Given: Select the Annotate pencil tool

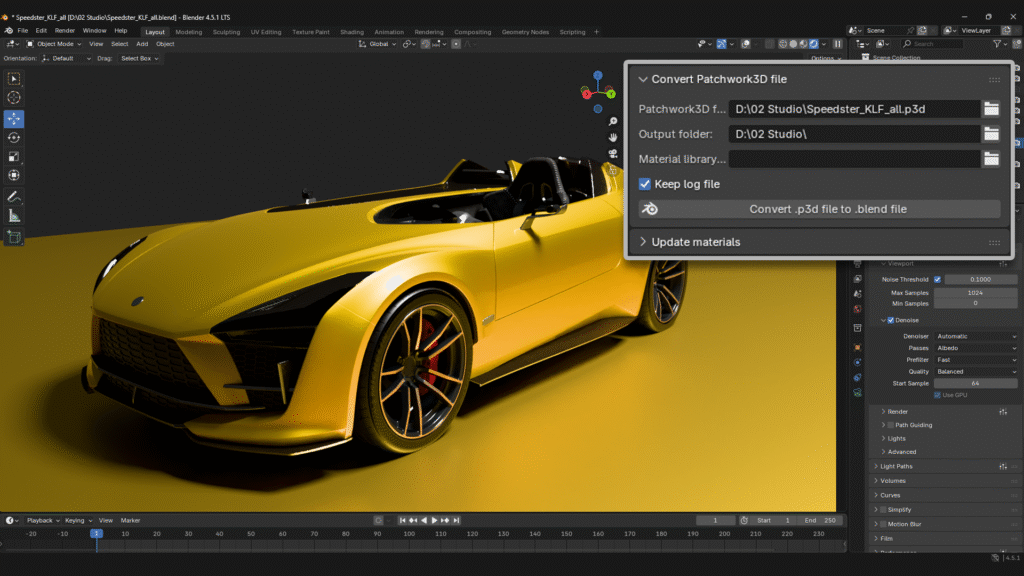Looking at the screenshot, I should click(x=14, y=196).
